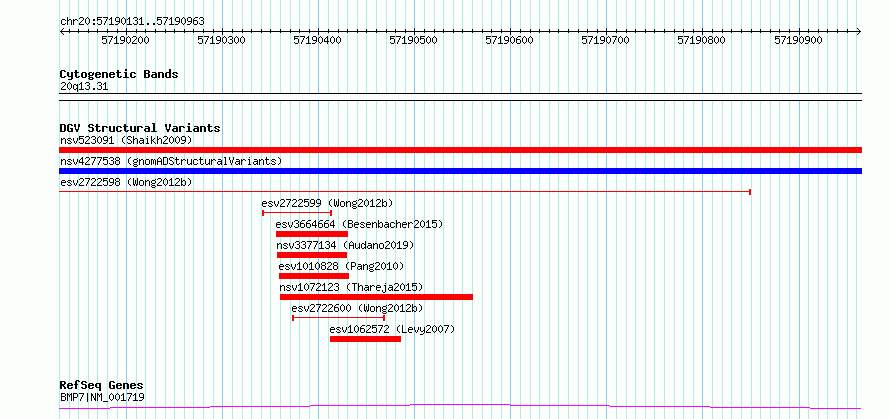Click the esv2722600 (Wong2012b) variant label
890x419 pixels.
pos(358,308)
